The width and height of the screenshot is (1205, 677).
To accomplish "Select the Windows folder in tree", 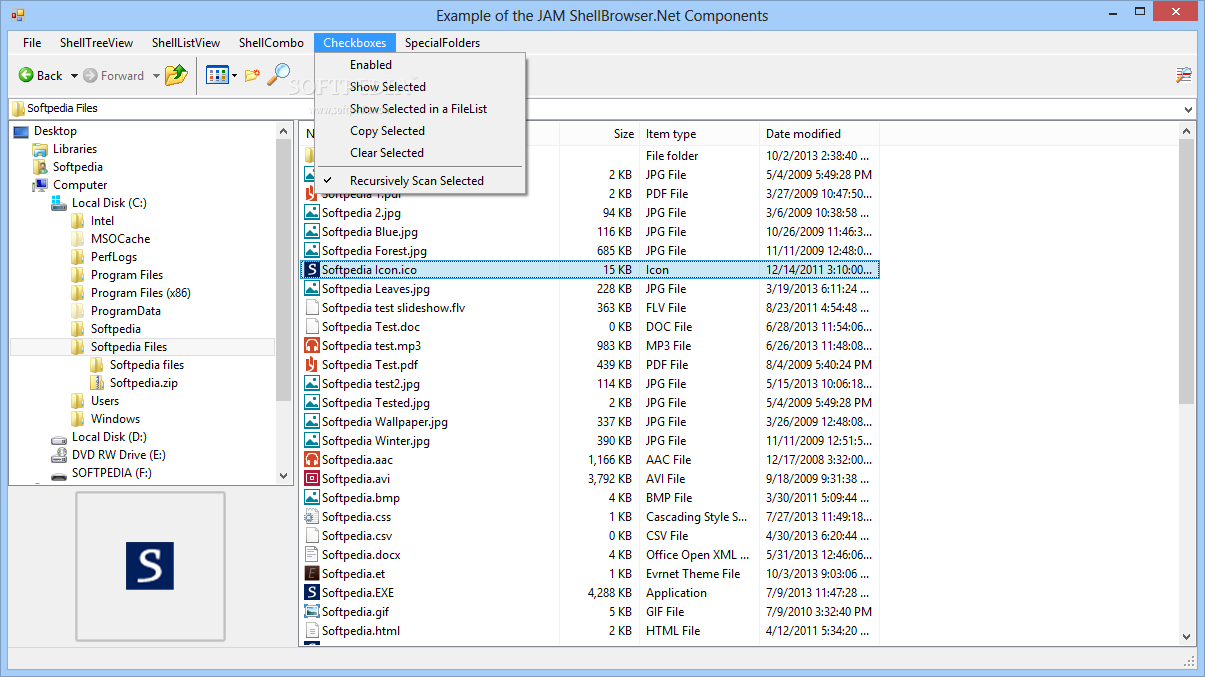I will click(115, 419).
